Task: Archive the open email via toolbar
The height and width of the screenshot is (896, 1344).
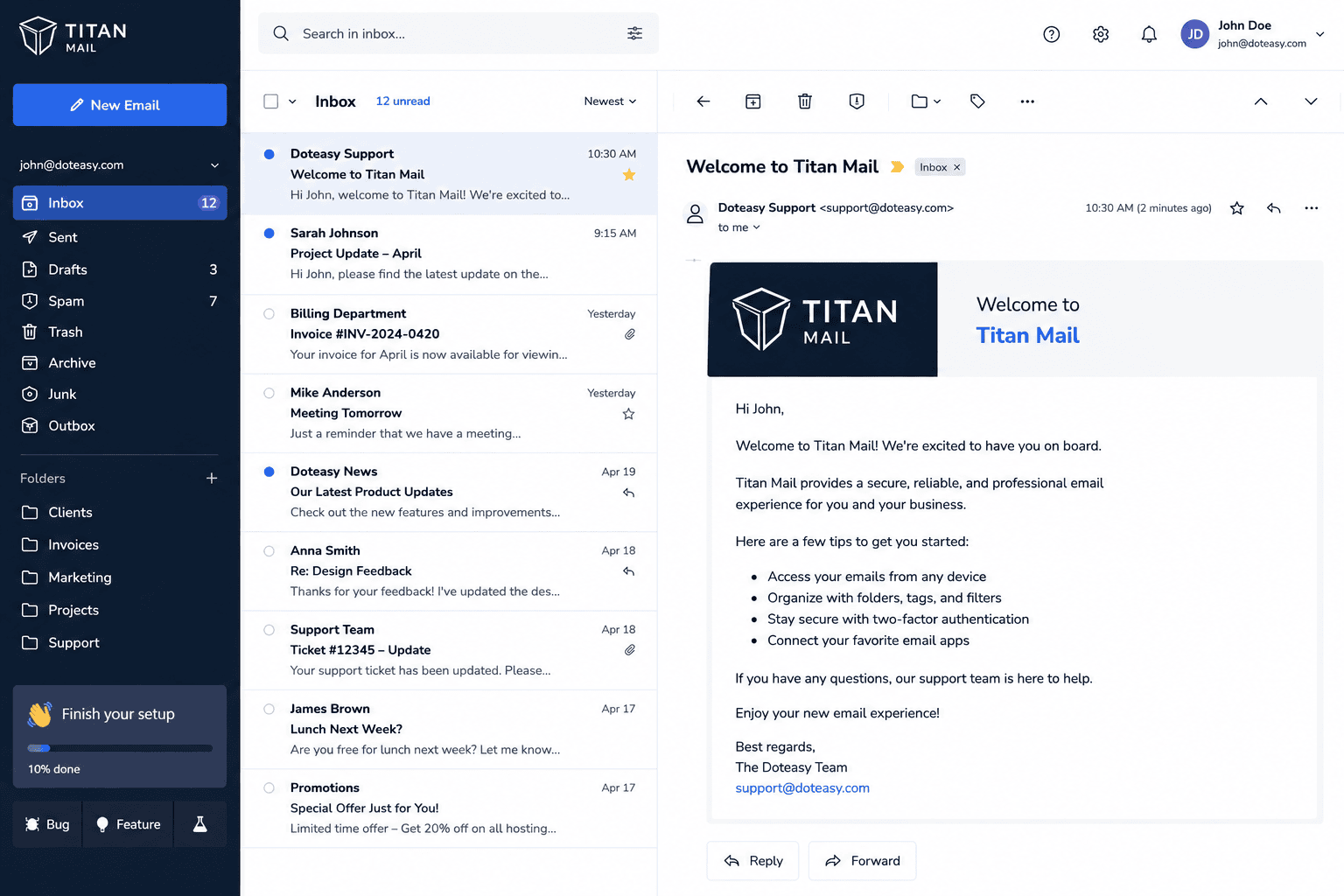Action: (752, 101)
